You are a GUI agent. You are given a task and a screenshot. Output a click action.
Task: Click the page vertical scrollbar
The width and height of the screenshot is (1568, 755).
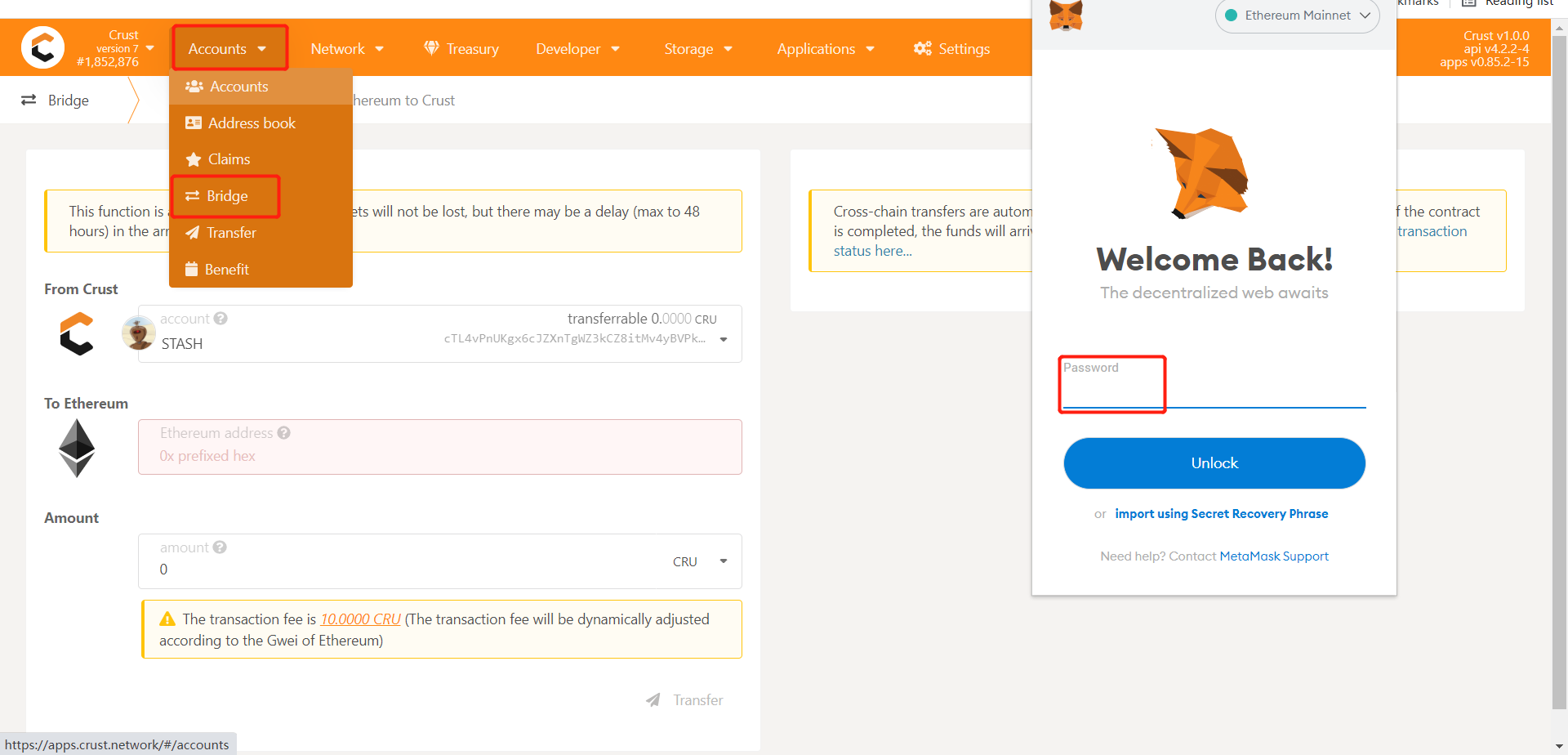point(1558,372)
